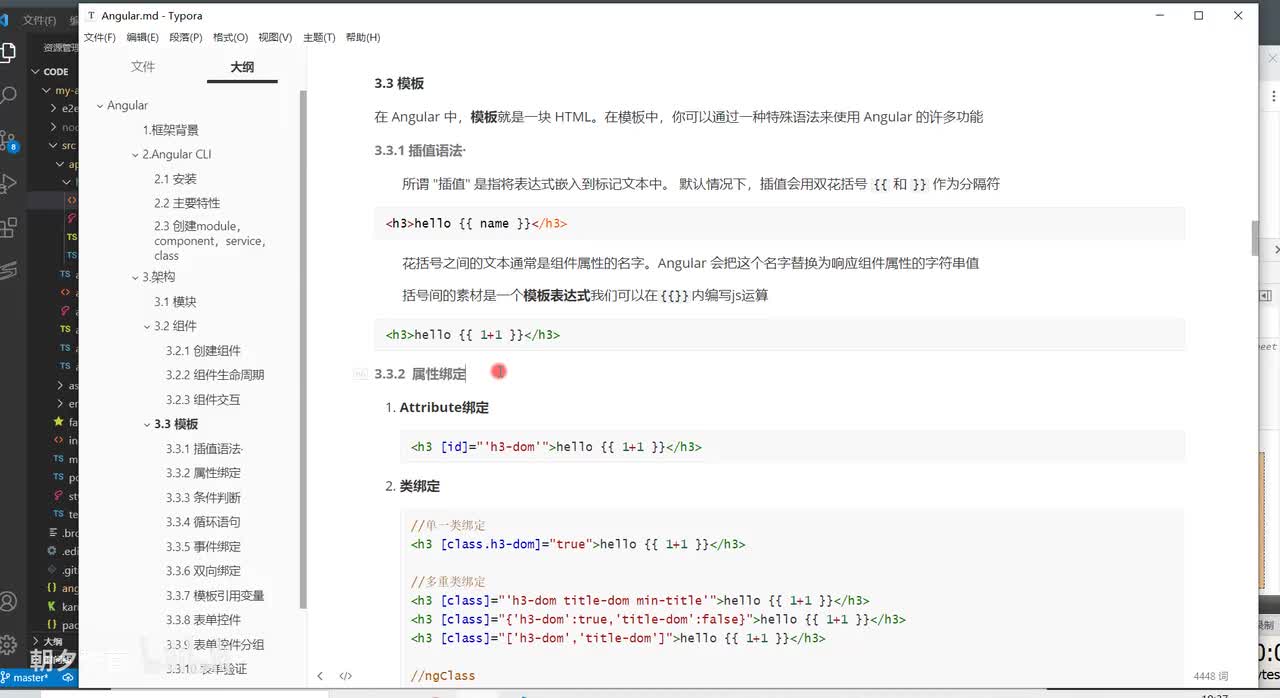Click the 类绑定 list item text
This screenshot has width=1280, height=698.
[419, 486]
